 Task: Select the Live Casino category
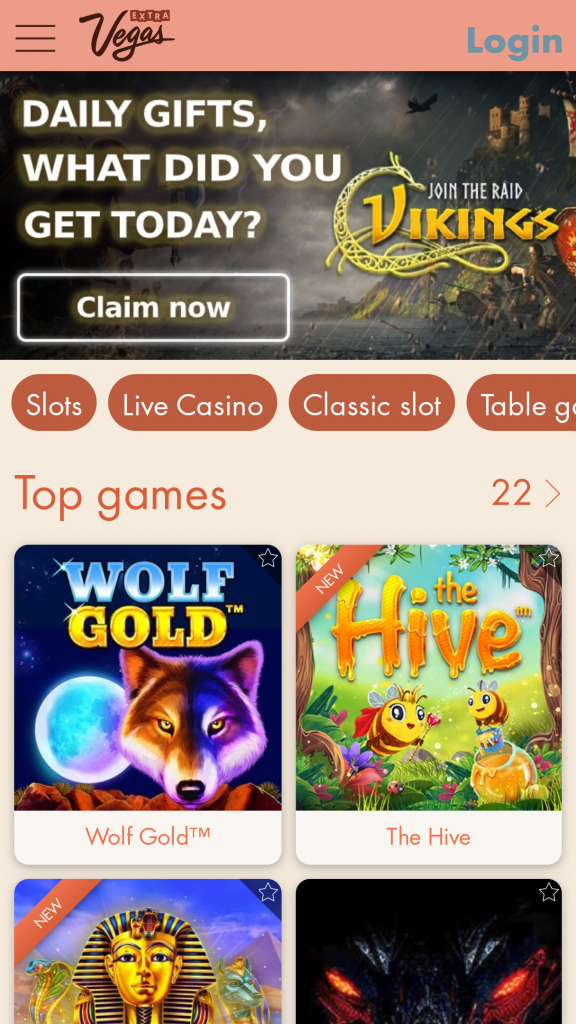pyautogui.click(x=193, y=403)
